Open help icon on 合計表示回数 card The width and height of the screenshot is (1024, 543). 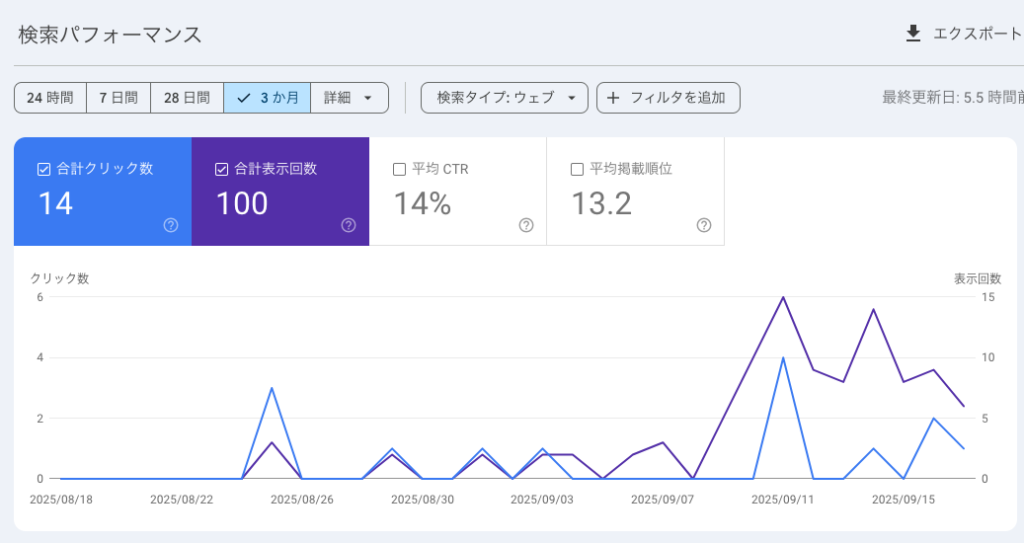click(x=348, y=225)
